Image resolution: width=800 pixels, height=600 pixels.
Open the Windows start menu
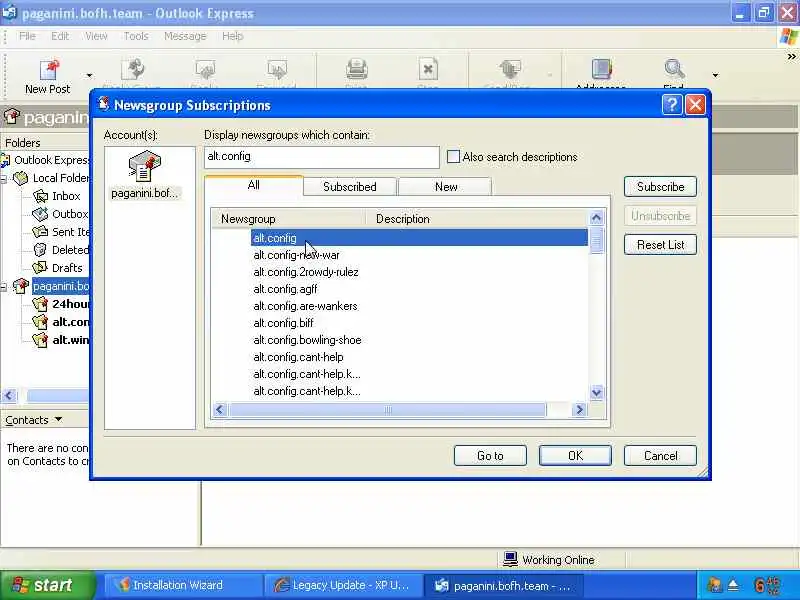(x=46, y=585)
